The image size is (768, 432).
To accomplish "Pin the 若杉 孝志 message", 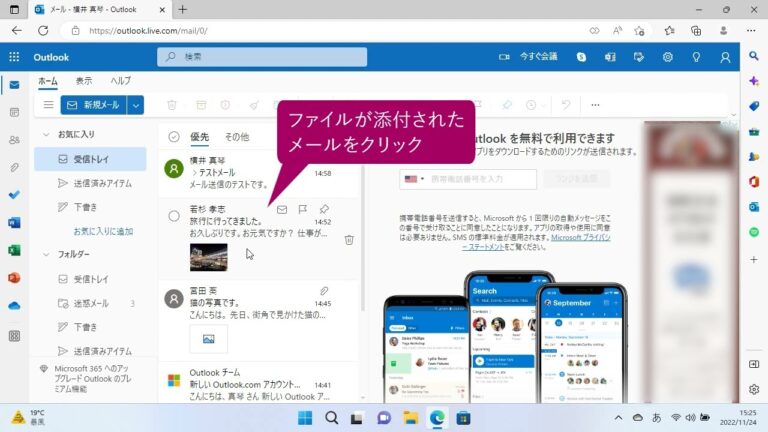I will (x=324, y=210).
